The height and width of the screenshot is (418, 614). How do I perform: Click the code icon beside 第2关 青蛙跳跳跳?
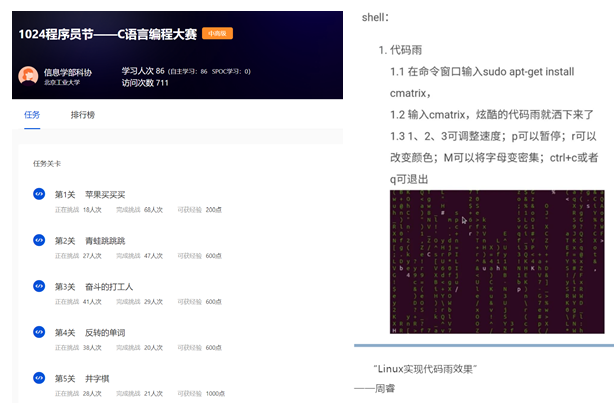[x=39, y=240]
